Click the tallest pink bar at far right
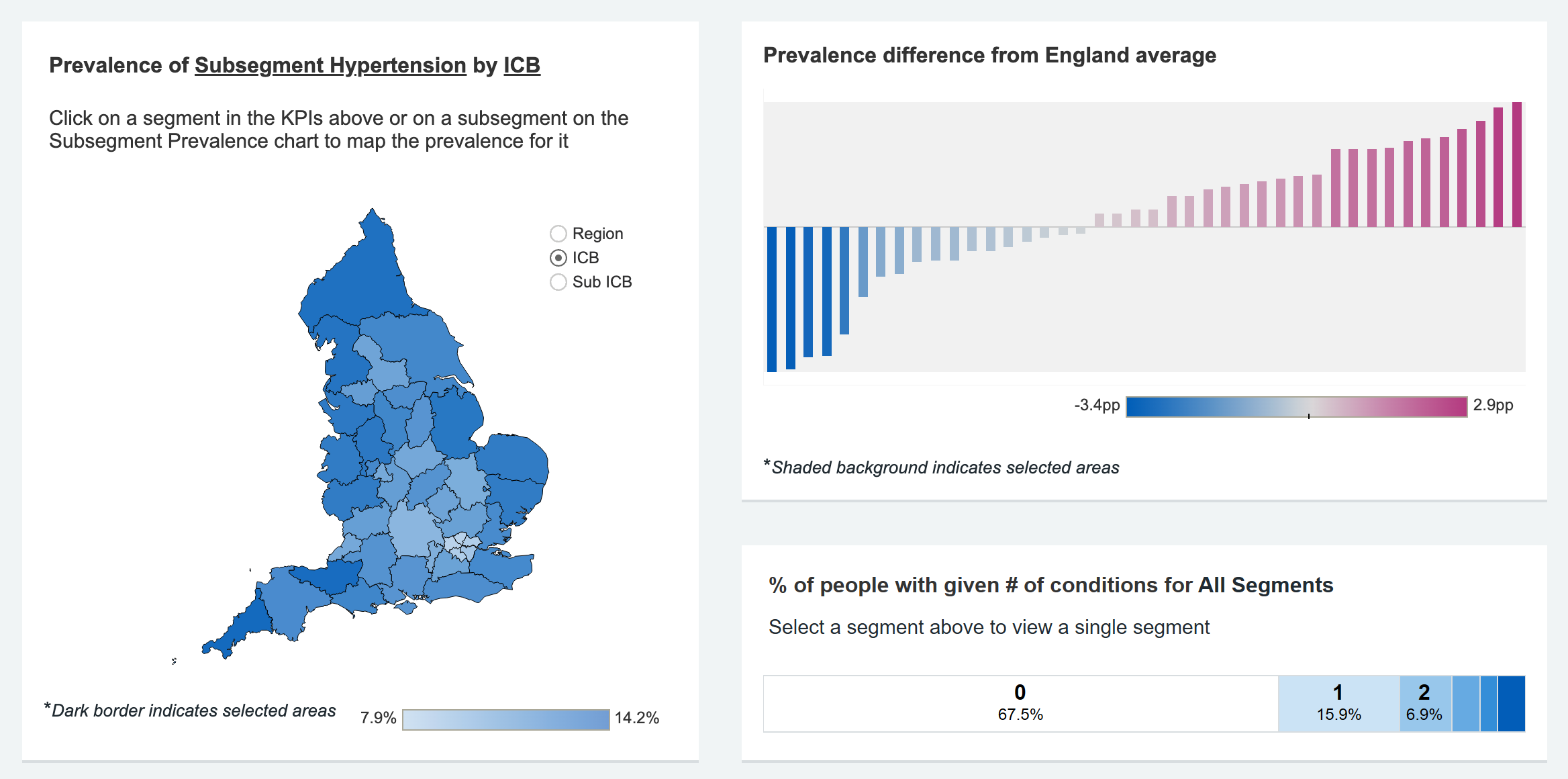The width and height of the screenshot is (1568, 779). click(x=1516, y=165)
